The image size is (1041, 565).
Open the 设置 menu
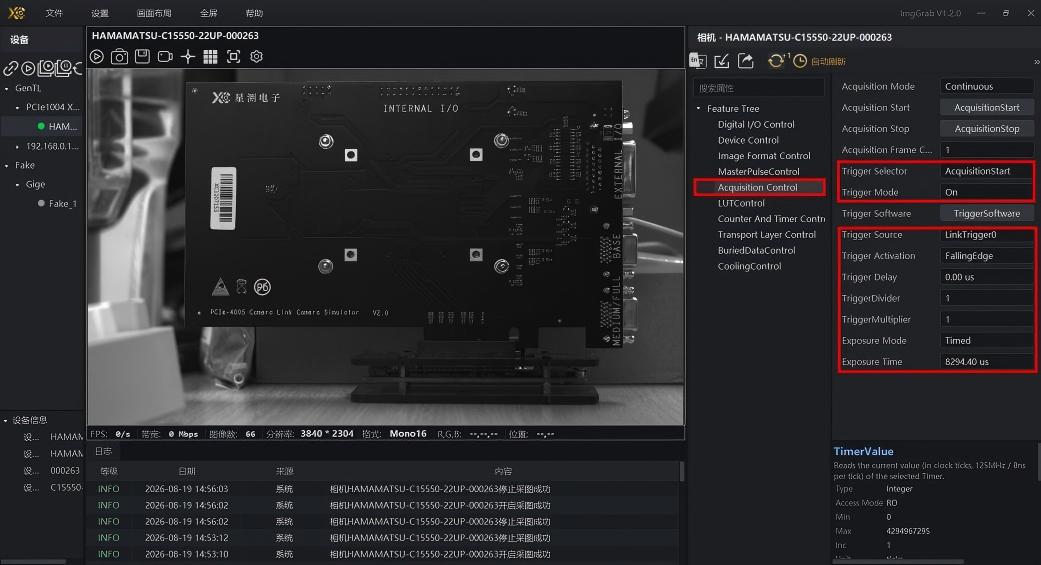click(100, 13)
